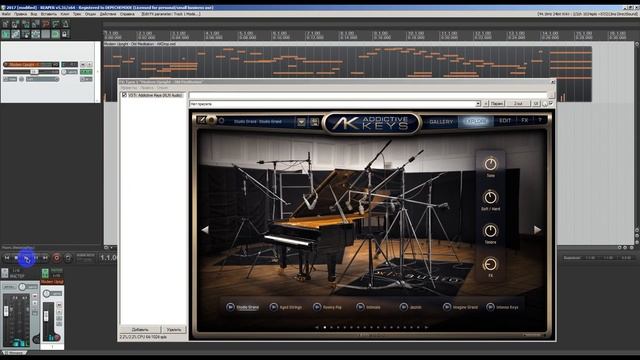Image resolution: width=640 pixels, height=360 pixels.
Task: Toggle the gray grid lines toolbar icon
Action: (x=45, y=34)
